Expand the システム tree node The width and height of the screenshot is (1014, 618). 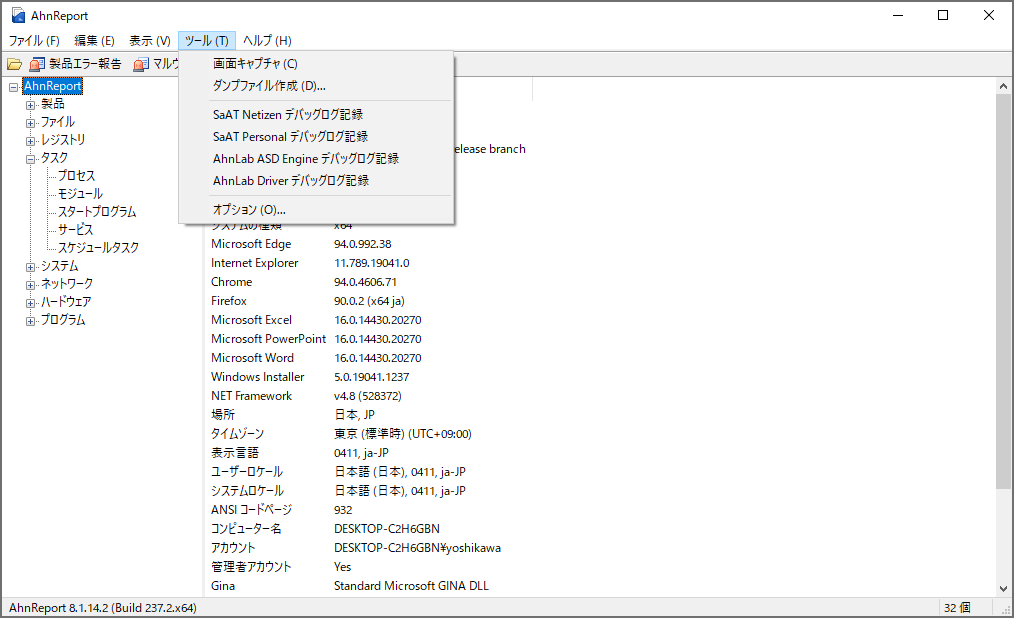30,267
